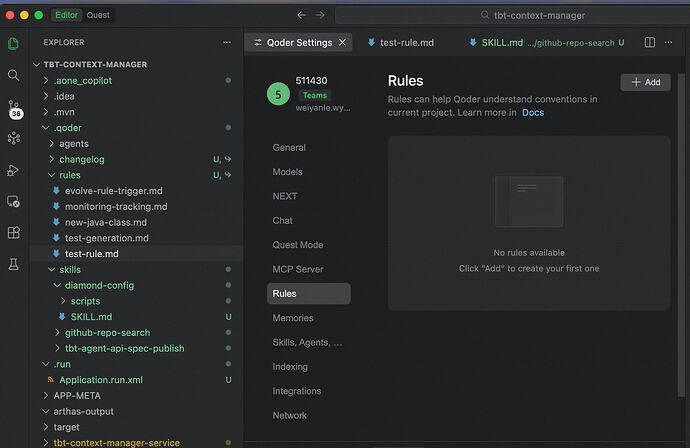Expand the .idea folder
Viewport: 690px width, 448px height.
[46, 96]
